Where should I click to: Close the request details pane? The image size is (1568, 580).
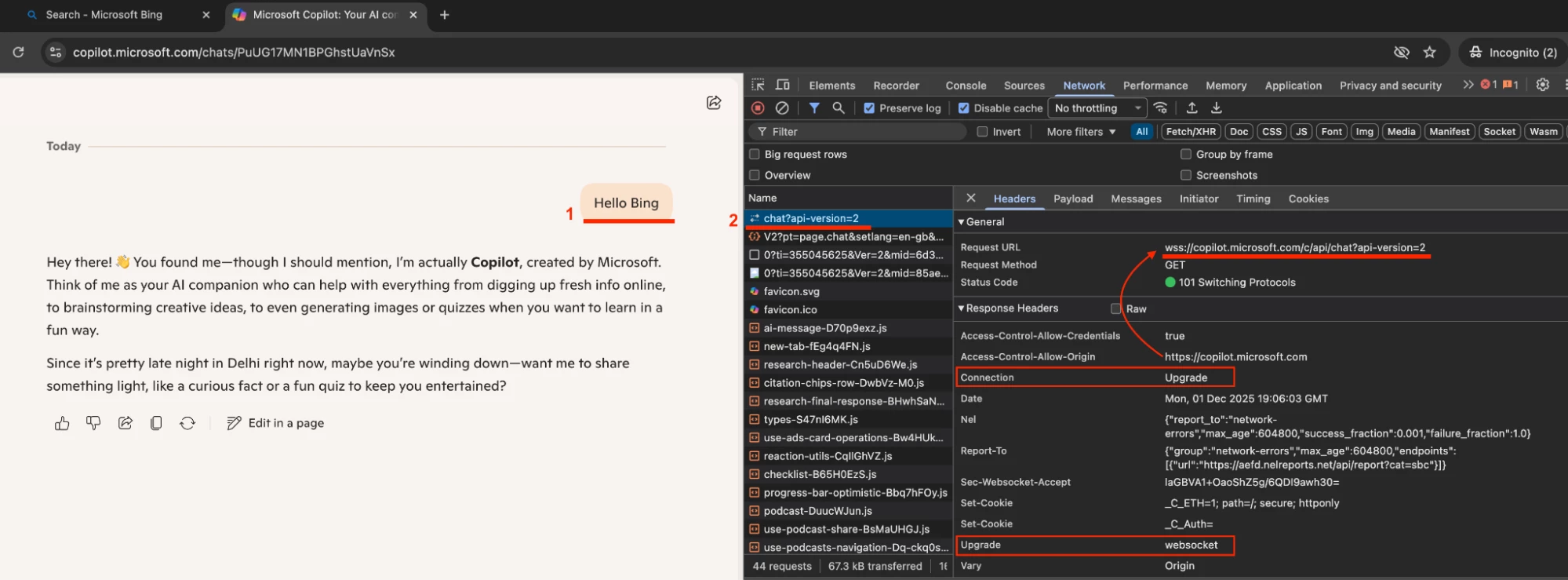click(x=970, y=199)
